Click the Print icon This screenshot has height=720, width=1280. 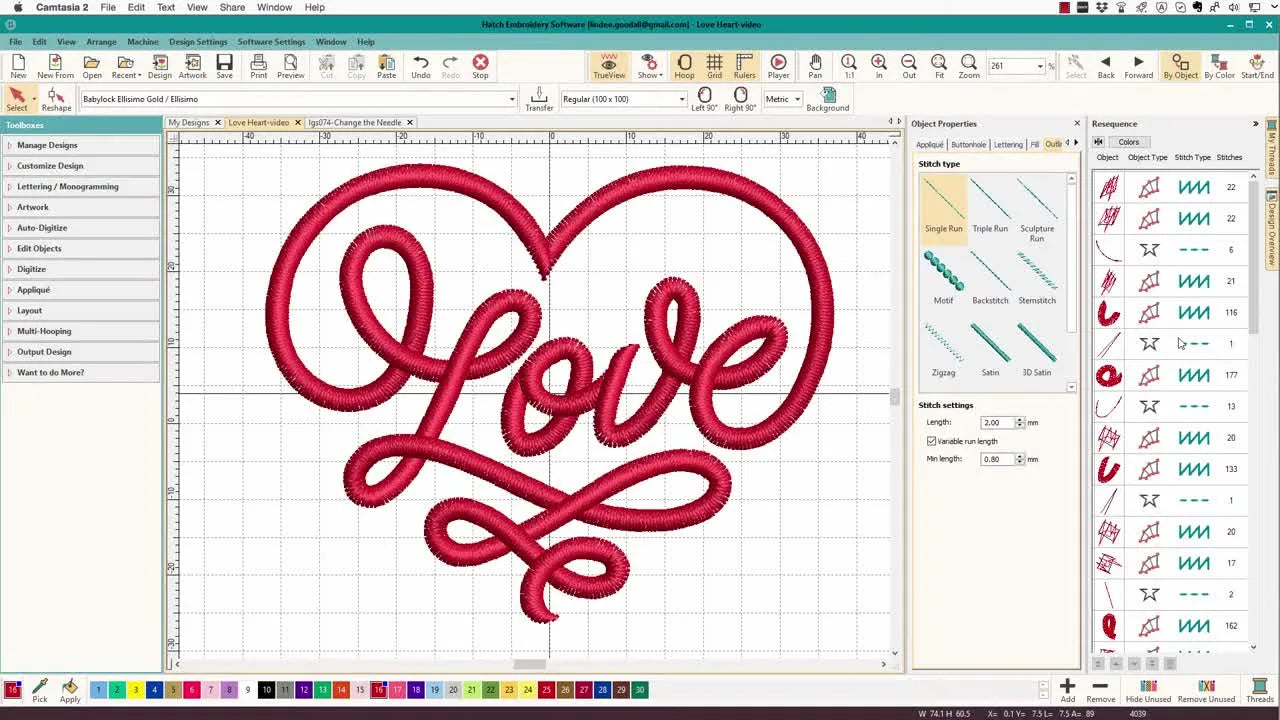[259, 67]
